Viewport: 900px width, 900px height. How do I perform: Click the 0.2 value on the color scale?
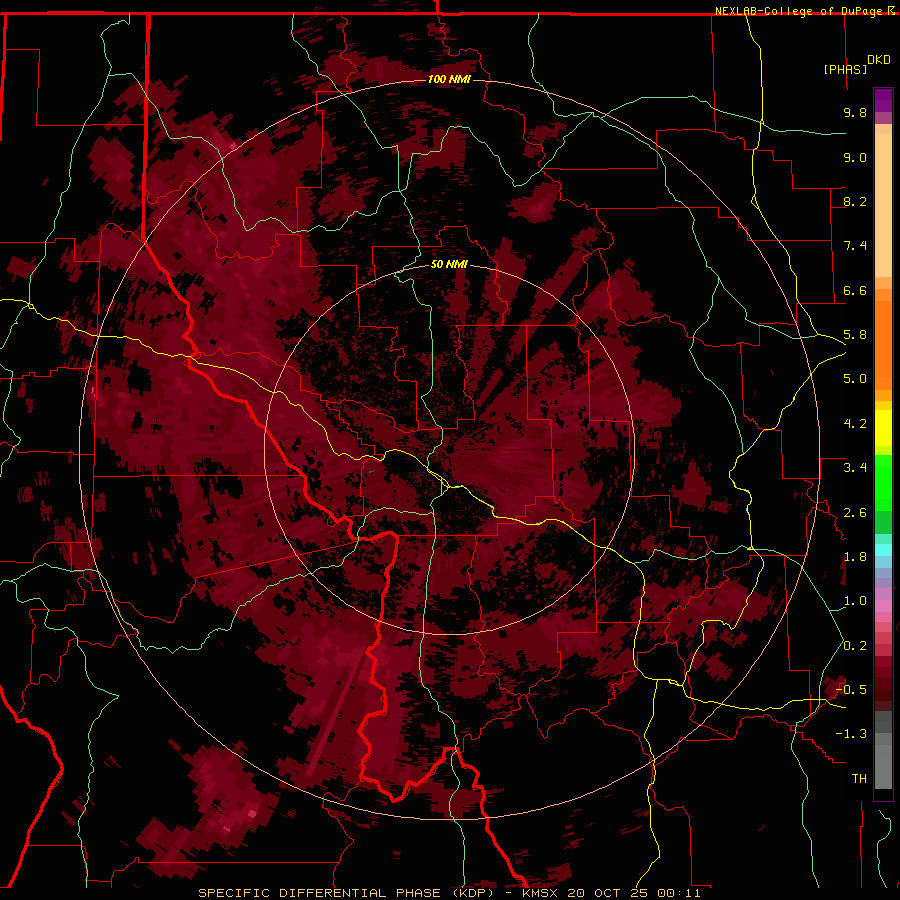[855, 646]
